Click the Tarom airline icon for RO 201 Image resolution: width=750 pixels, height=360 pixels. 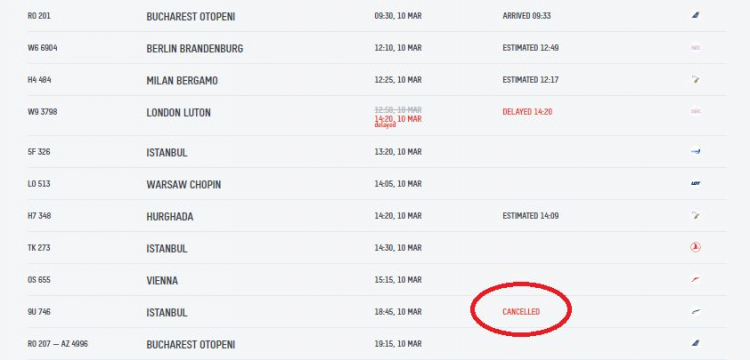pos(695,15)
